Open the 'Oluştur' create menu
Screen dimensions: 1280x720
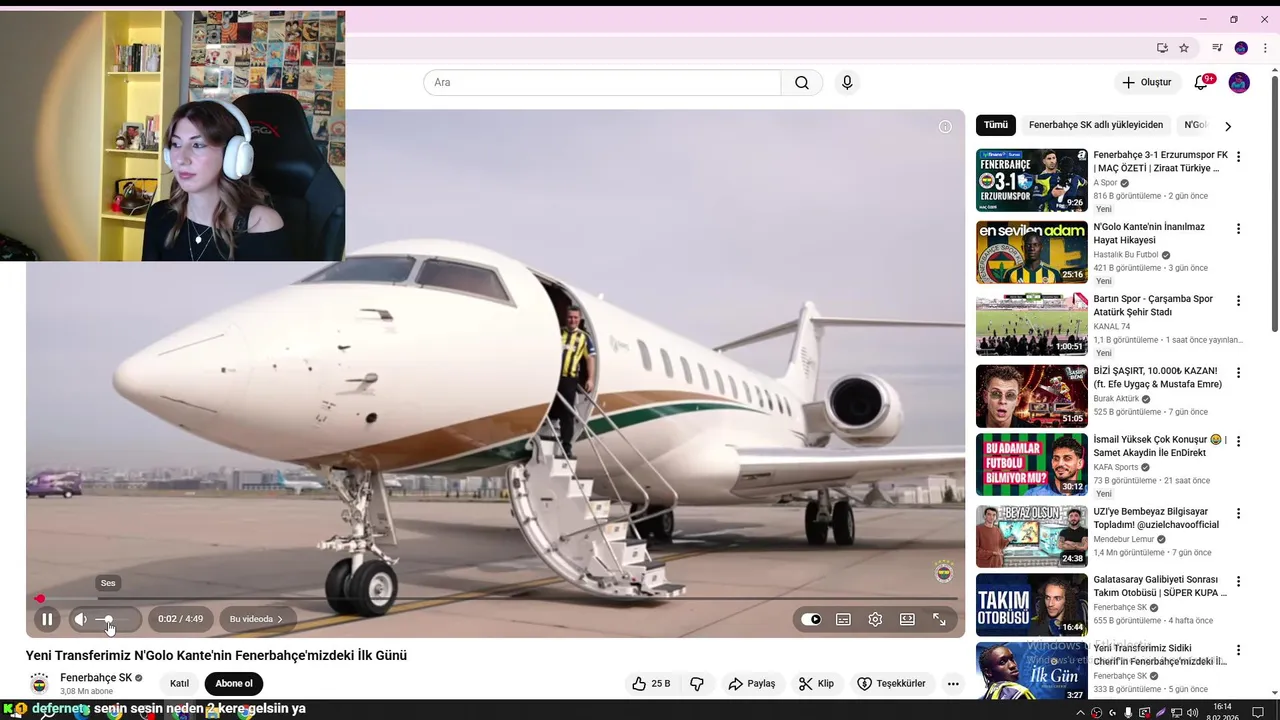1146,83
